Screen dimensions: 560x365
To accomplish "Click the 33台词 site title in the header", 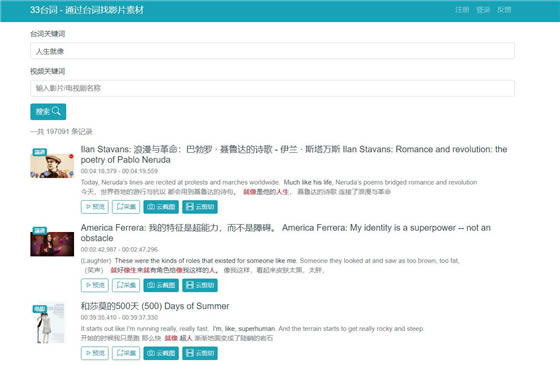I will pyautogui.click(x=87, y=10).
